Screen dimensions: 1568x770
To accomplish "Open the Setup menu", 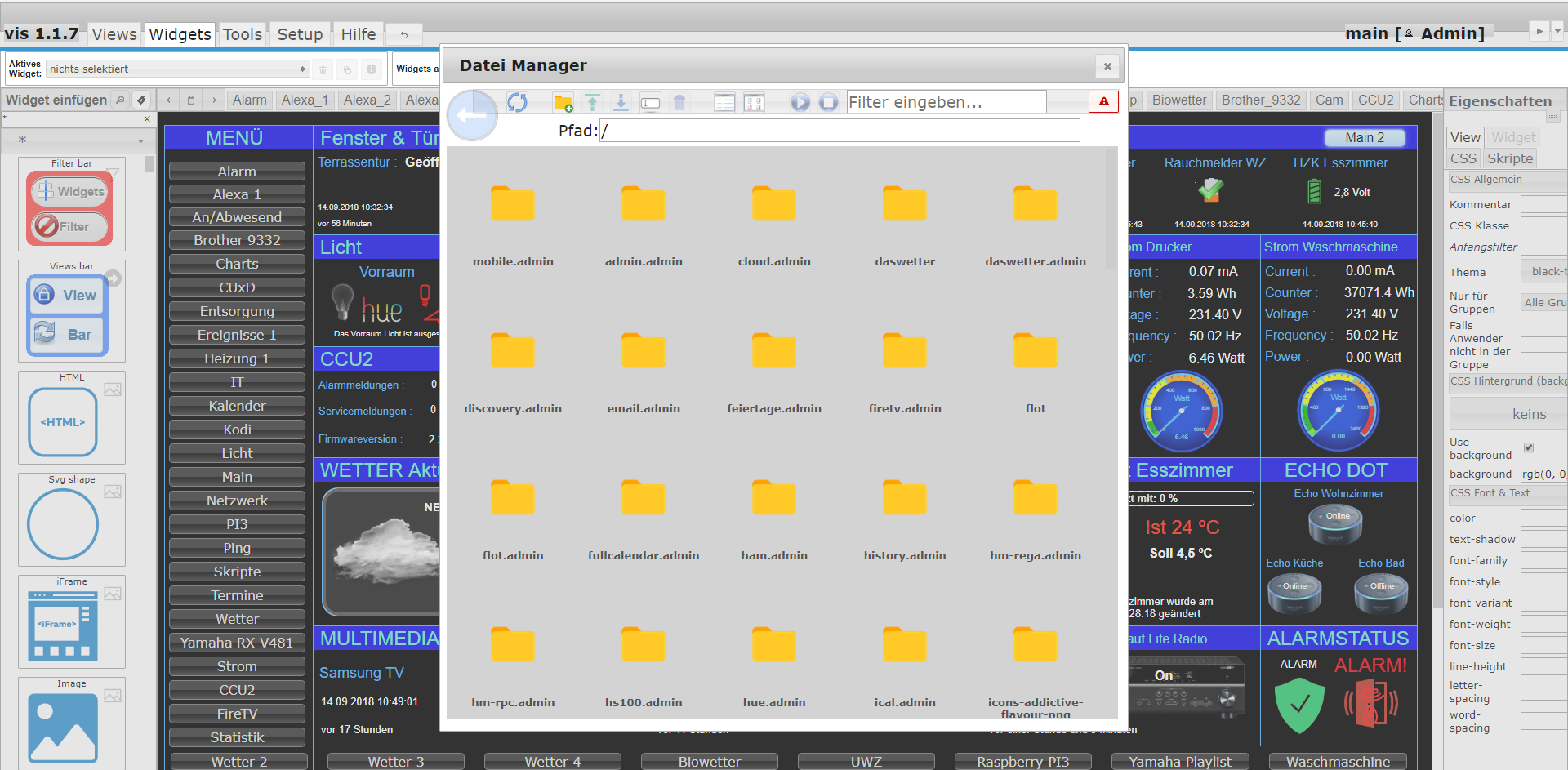I will (300, 34).
